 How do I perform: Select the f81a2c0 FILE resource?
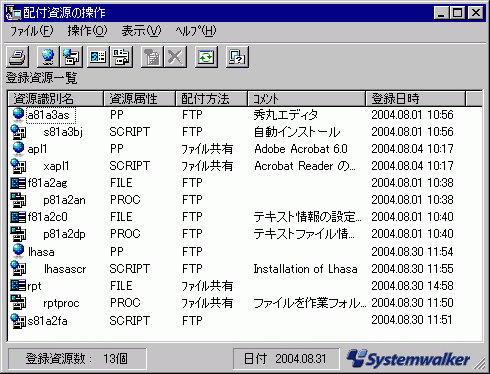point(48,217)
